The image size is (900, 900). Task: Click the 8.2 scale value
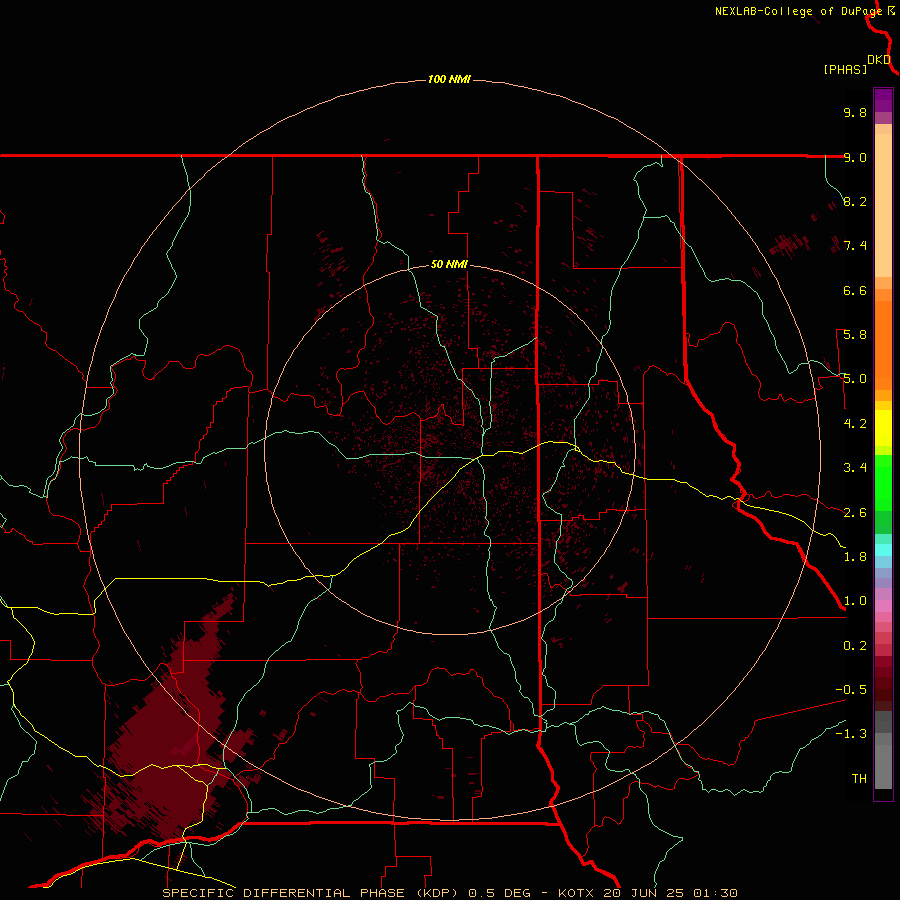click(855, 201)
